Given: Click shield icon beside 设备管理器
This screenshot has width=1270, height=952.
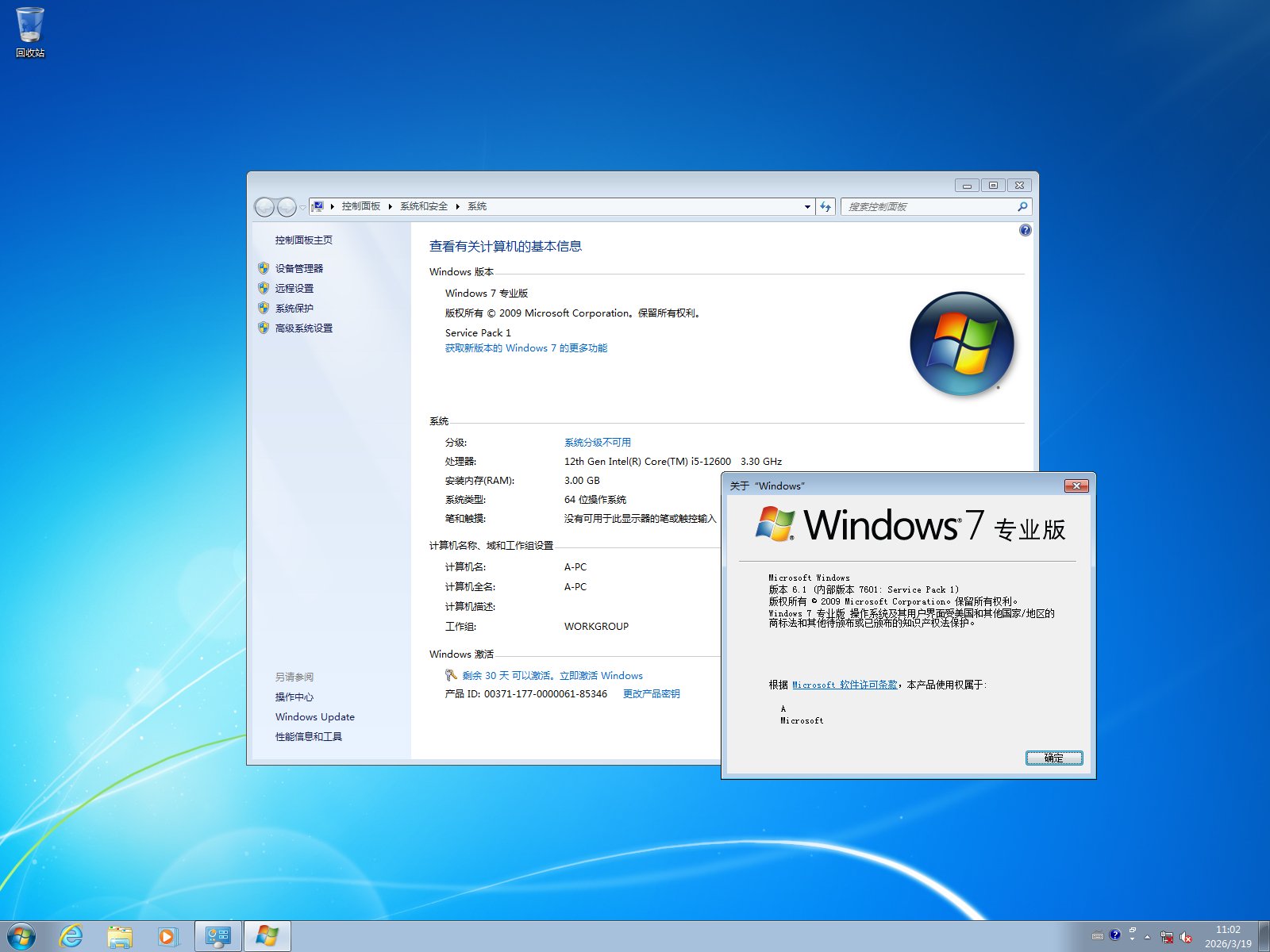Looking at the screenshot, I should 264,268.
